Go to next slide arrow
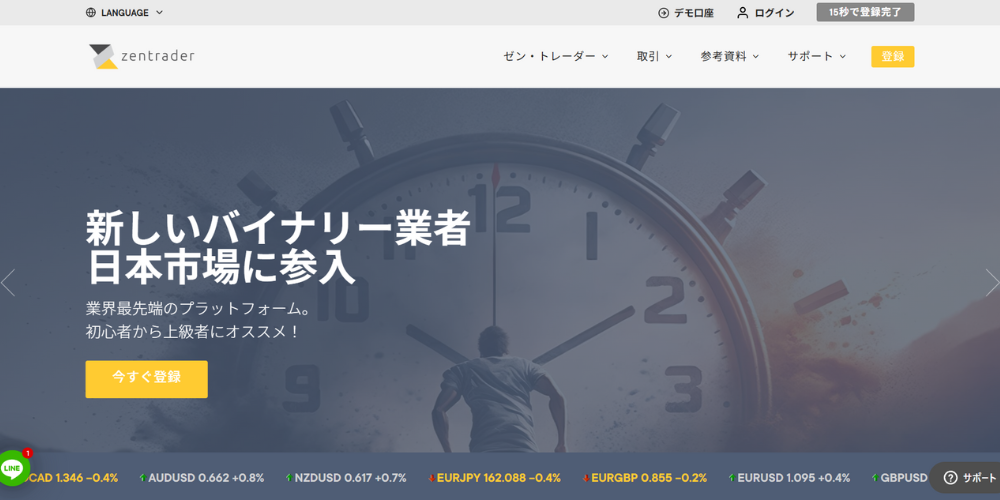Viewport: 1000px width, 500px height. coord(992,283)
